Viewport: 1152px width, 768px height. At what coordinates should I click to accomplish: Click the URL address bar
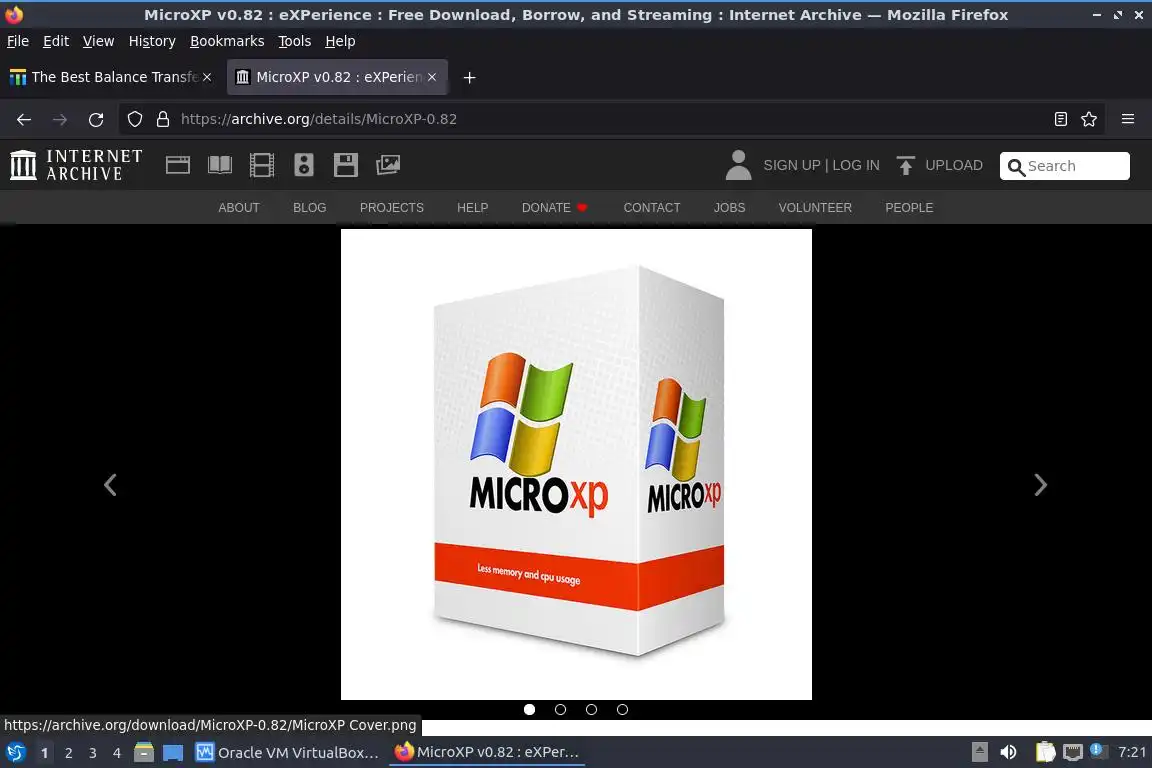610,119
